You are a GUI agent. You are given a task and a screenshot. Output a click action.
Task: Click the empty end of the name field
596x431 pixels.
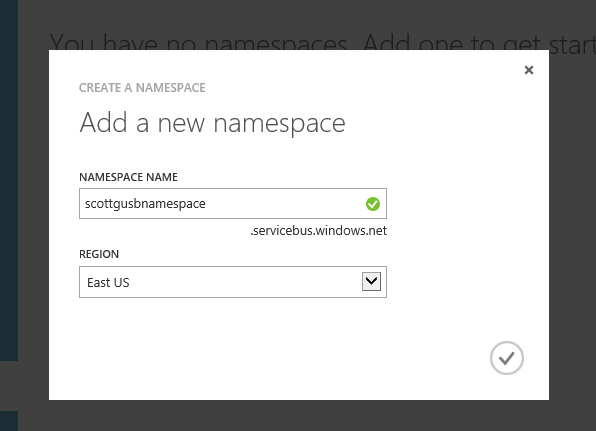[285, 204]
